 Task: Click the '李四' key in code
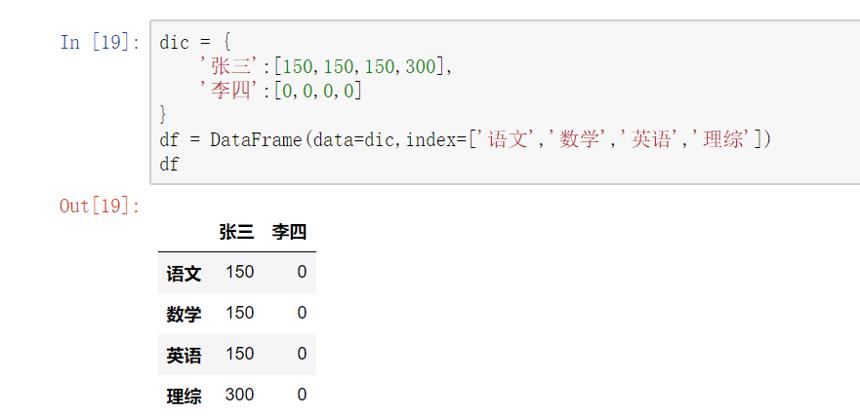pos(229,91)
